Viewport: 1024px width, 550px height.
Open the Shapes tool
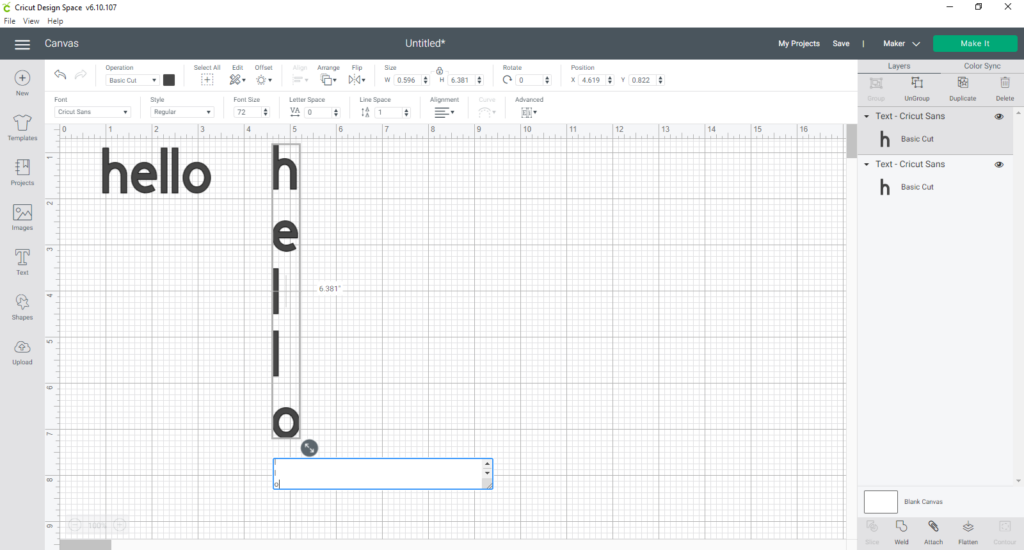click(x=22, y=306)
